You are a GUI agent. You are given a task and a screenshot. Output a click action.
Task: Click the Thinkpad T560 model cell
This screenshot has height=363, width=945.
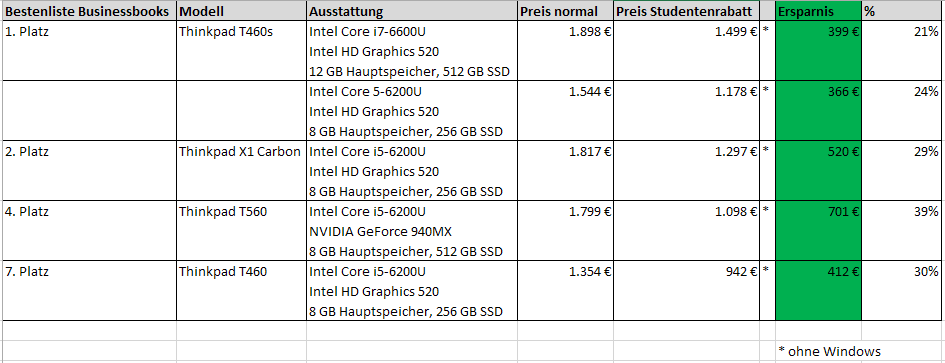(242, 212)
